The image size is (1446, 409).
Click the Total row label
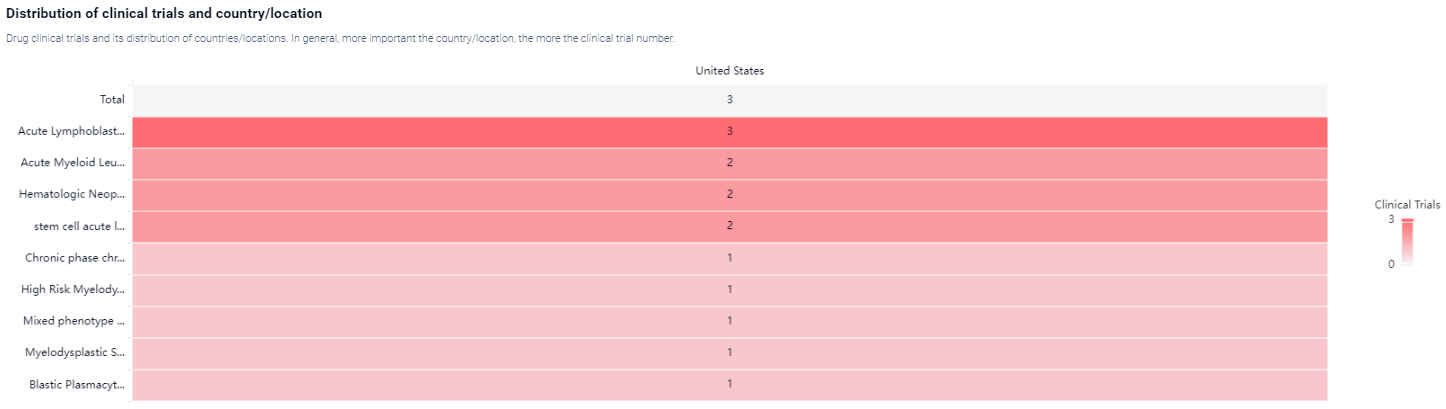112,100
